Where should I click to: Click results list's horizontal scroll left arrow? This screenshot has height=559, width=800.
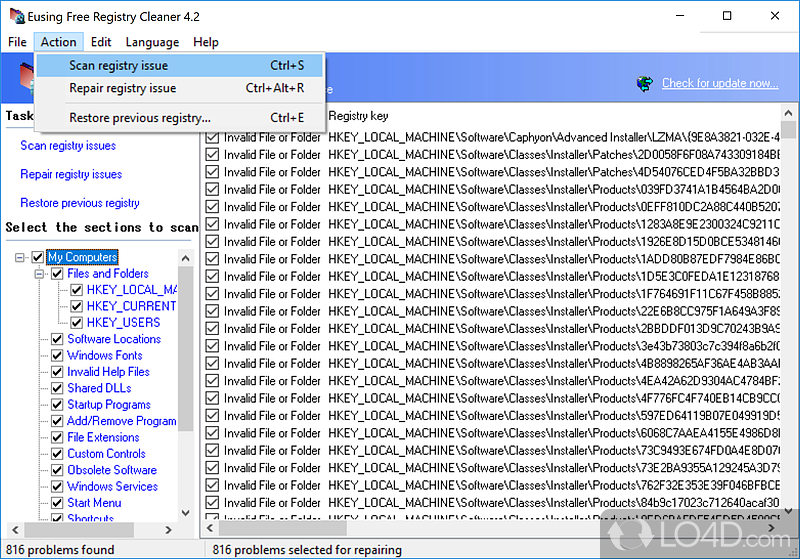pos(211,530)
